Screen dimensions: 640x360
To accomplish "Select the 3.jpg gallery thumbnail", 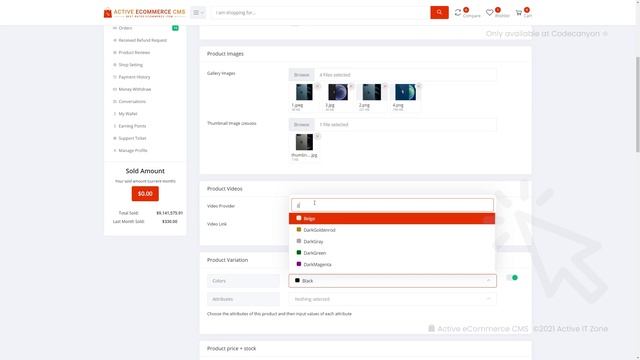I will coord(338,92).
